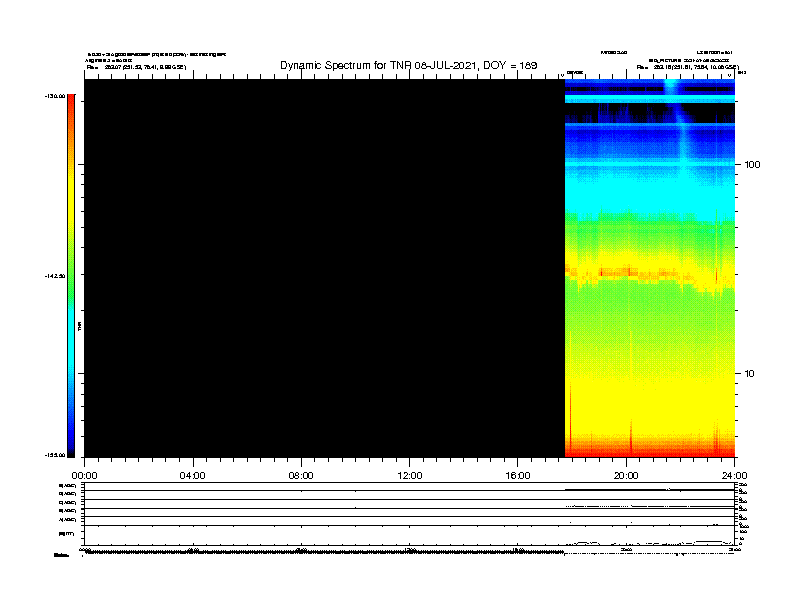Click the '100' frequency axis label
The width and height of the screenshot is (792, 612).
752,165
